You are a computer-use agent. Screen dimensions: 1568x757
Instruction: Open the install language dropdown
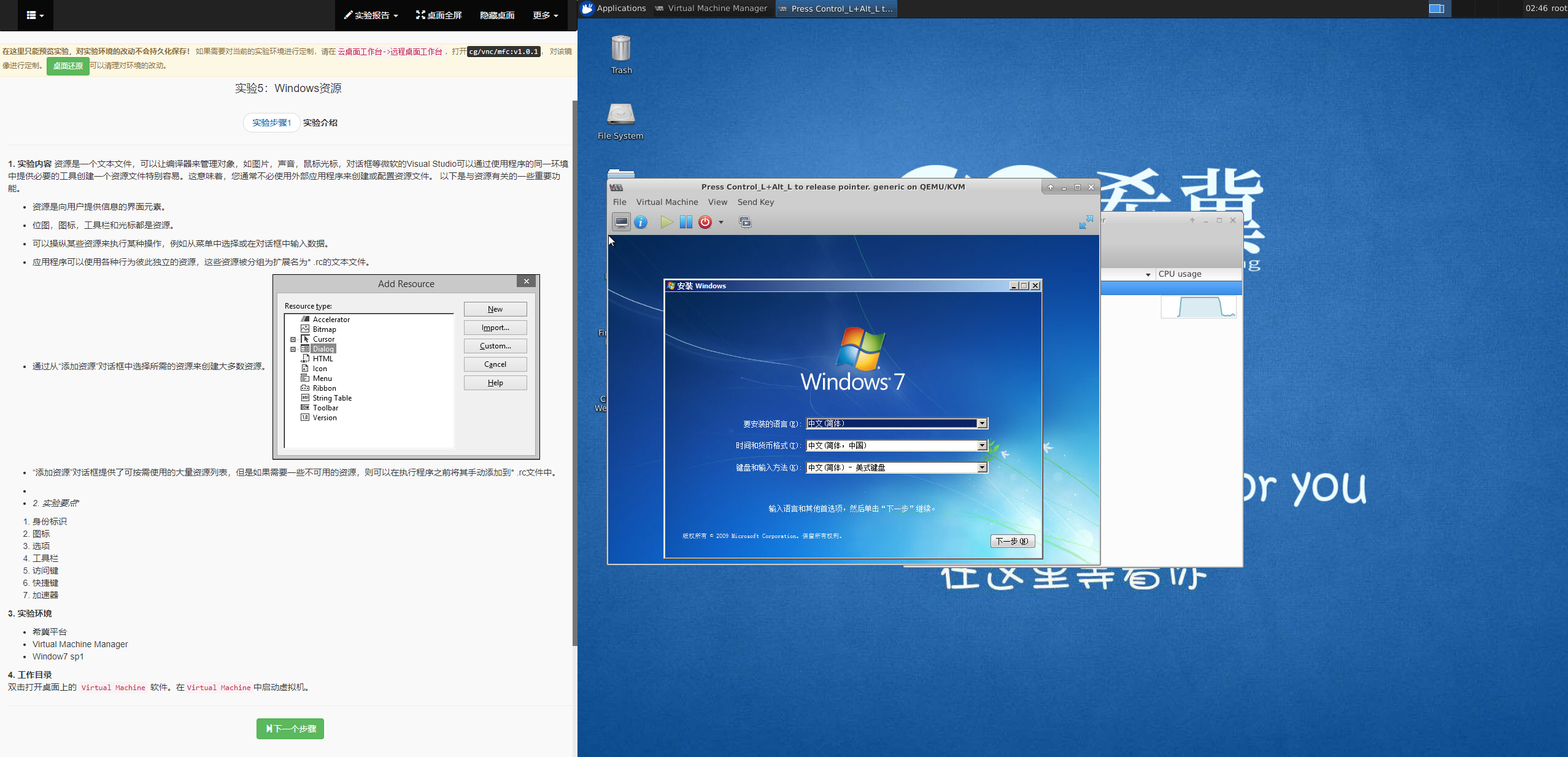point(982,423)
